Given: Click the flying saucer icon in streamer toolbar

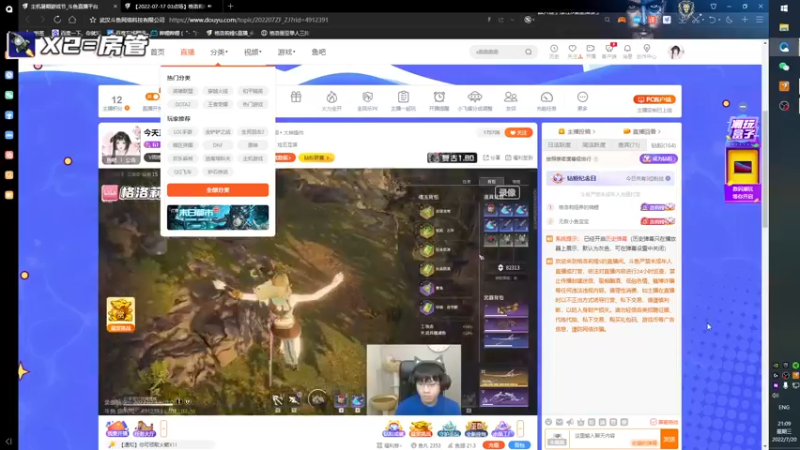Looking at the screenshot, I should point(474,97).
